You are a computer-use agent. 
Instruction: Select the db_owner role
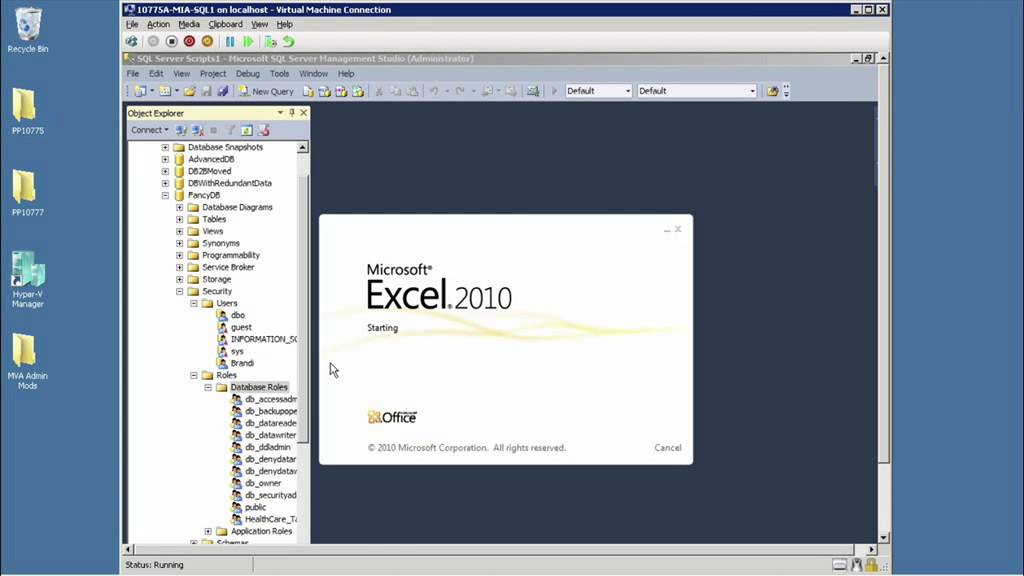263,483
